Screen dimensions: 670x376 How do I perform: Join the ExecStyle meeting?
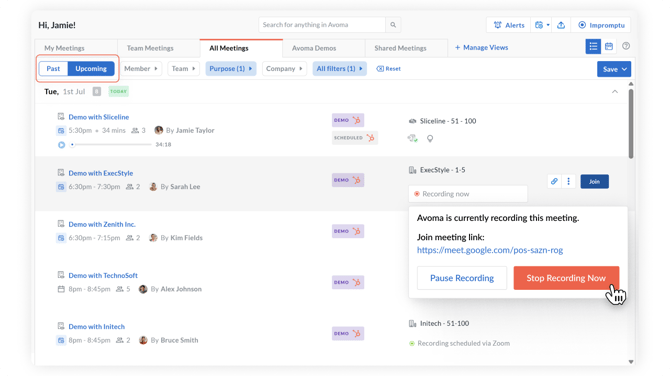pos(594,181)
